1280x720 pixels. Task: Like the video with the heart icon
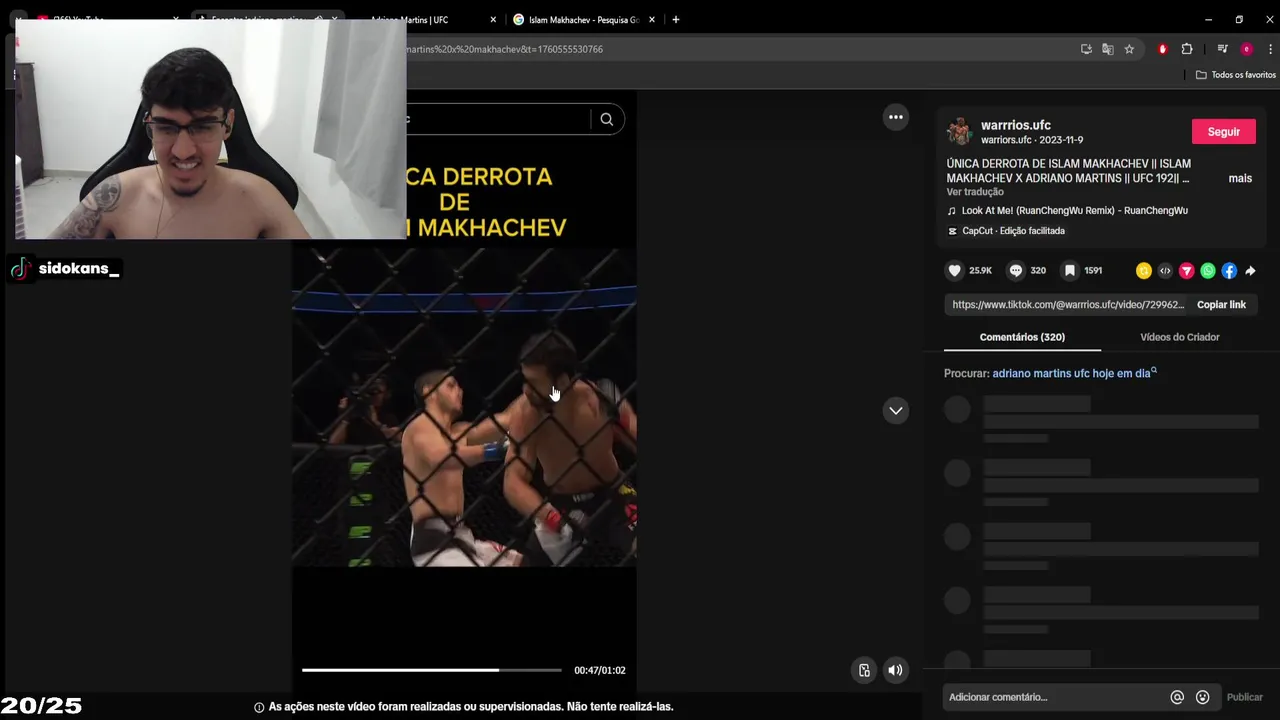(x=955, y=271)
